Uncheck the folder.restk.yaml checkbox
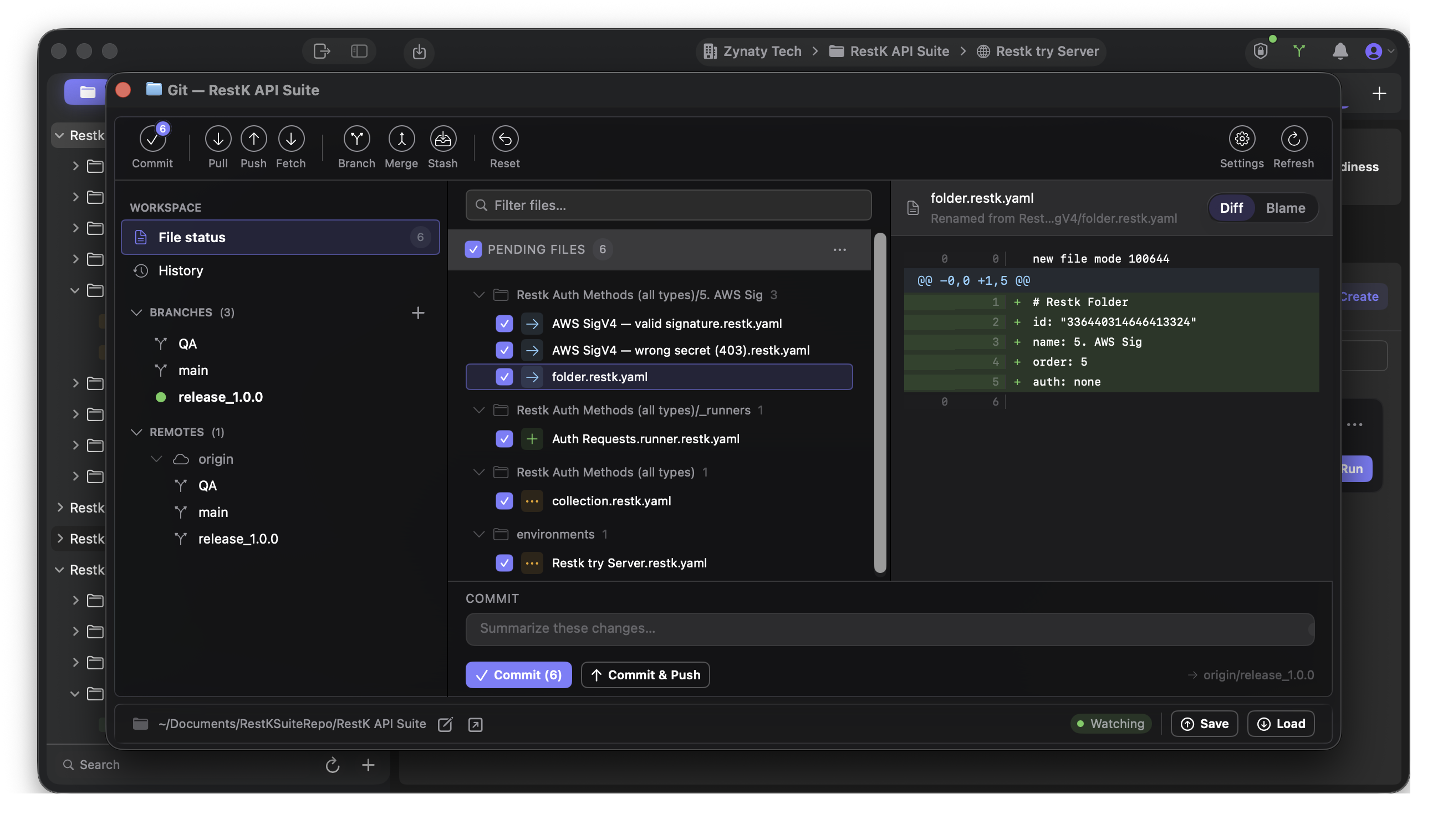 [504, 377]
